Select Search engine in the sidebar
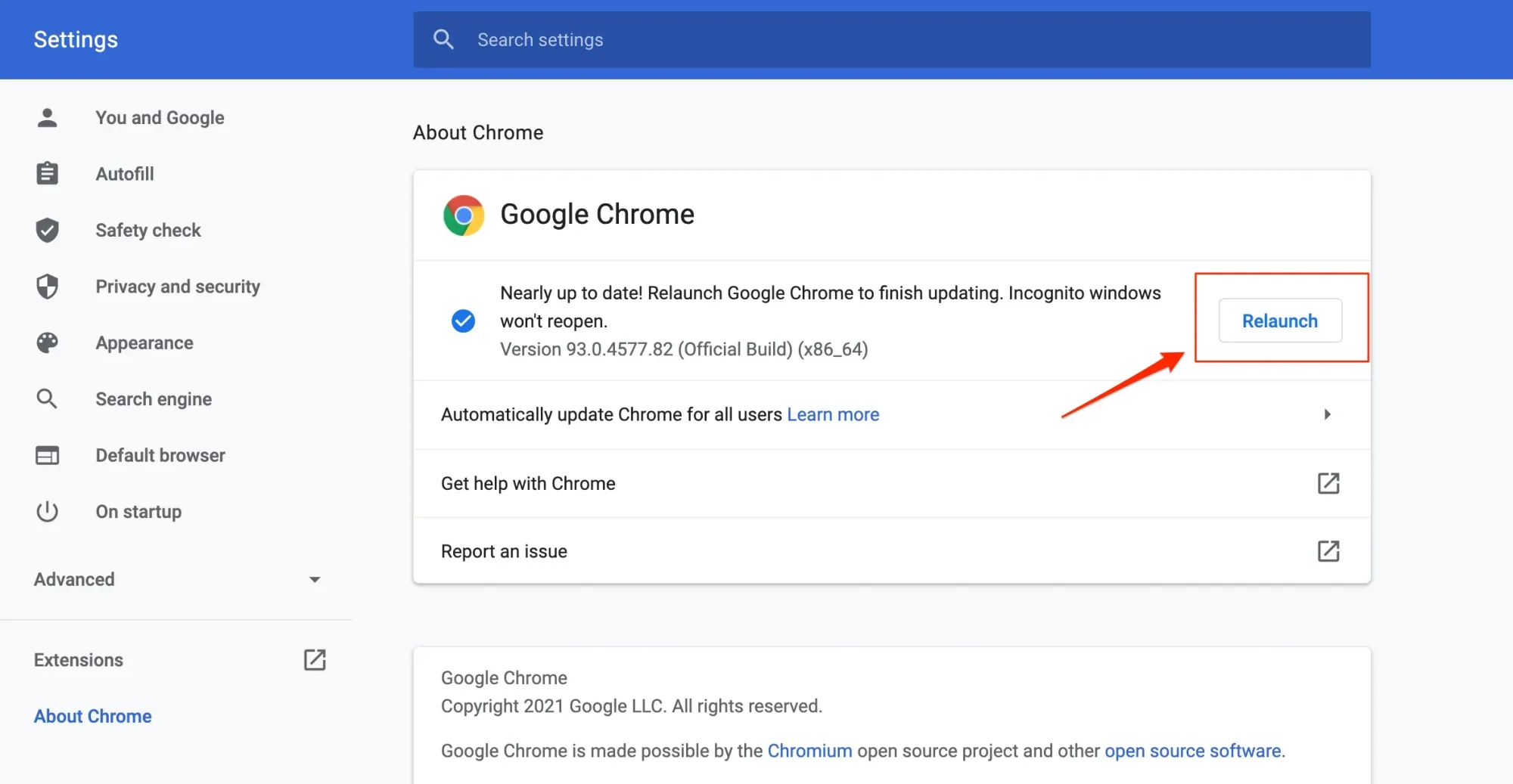 coord(154,398)
